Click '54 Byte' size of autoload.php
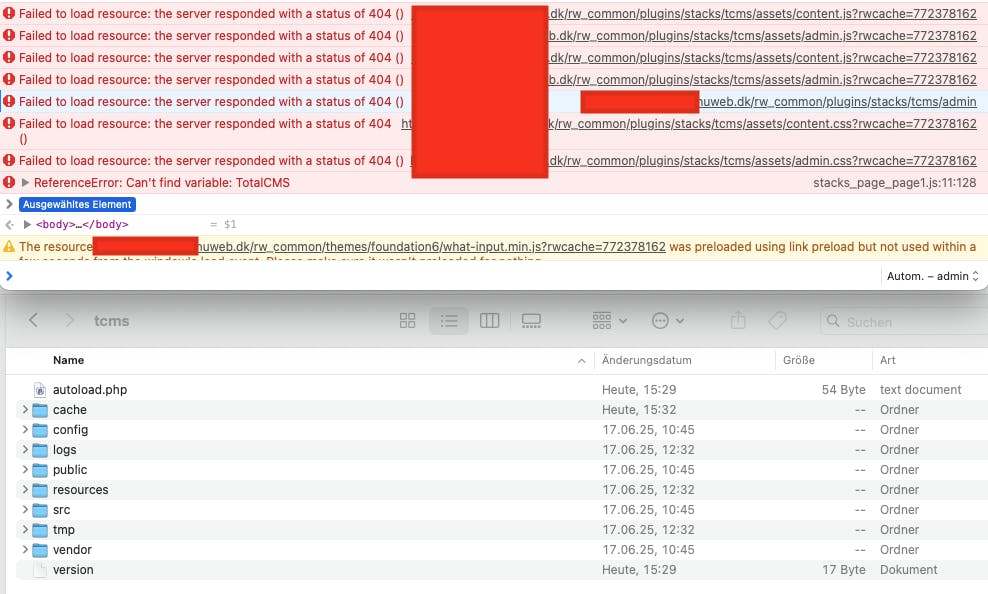This screenshot has height=594, width=988. pyautogui.click(x=843, y=390)
